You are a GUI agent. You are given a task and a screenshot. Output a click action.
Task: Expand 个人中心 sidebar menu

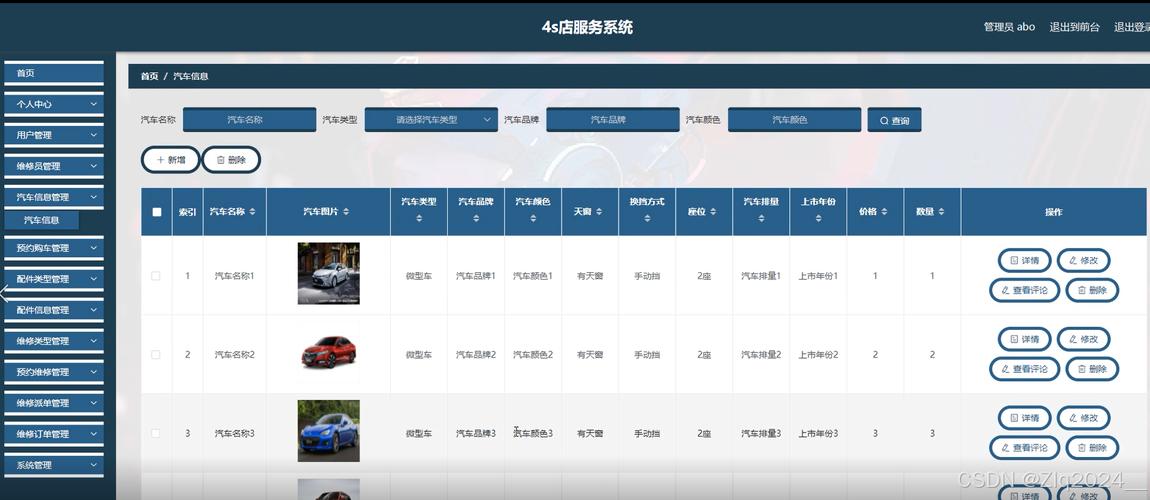(x=54, y=104)
